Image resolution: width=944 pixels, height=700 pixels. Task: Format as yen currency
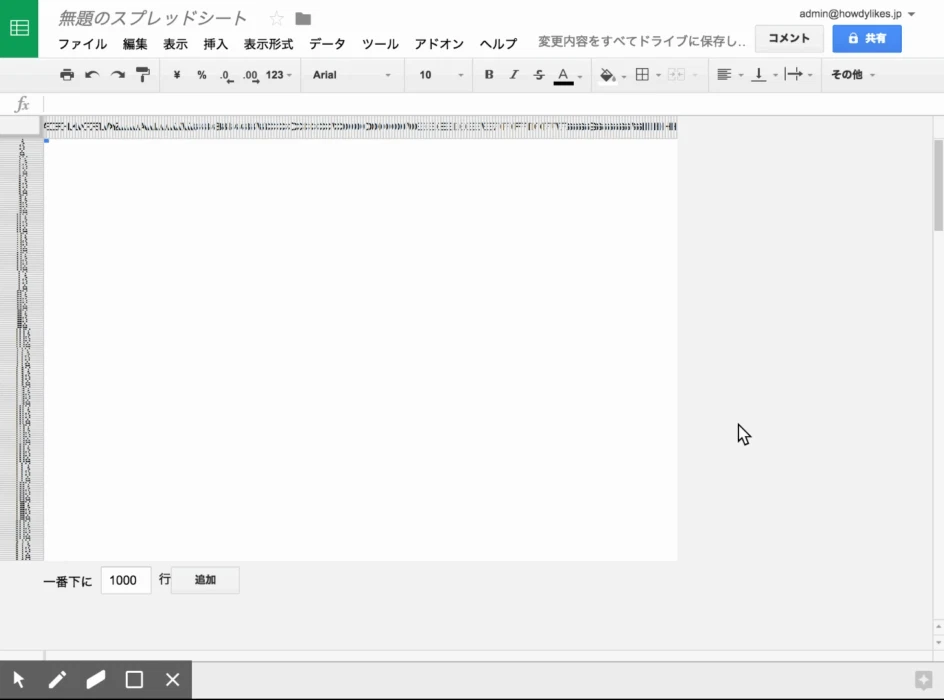[176, 75]
